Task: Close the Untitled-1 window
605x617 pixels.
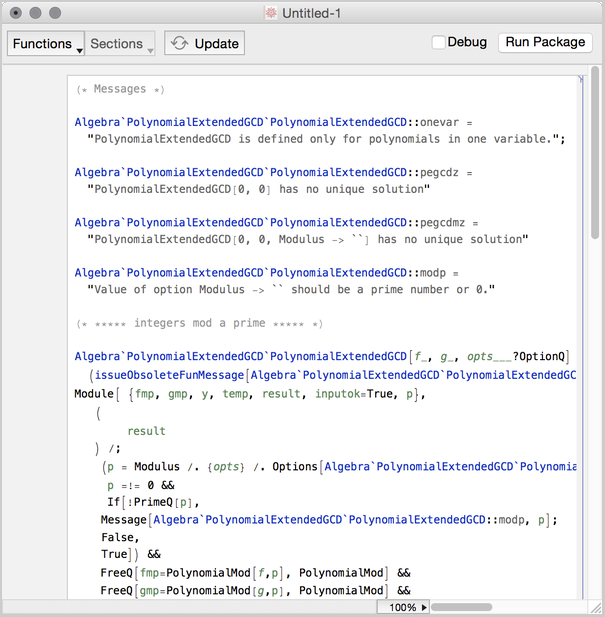Action: (x=16, y=13)
